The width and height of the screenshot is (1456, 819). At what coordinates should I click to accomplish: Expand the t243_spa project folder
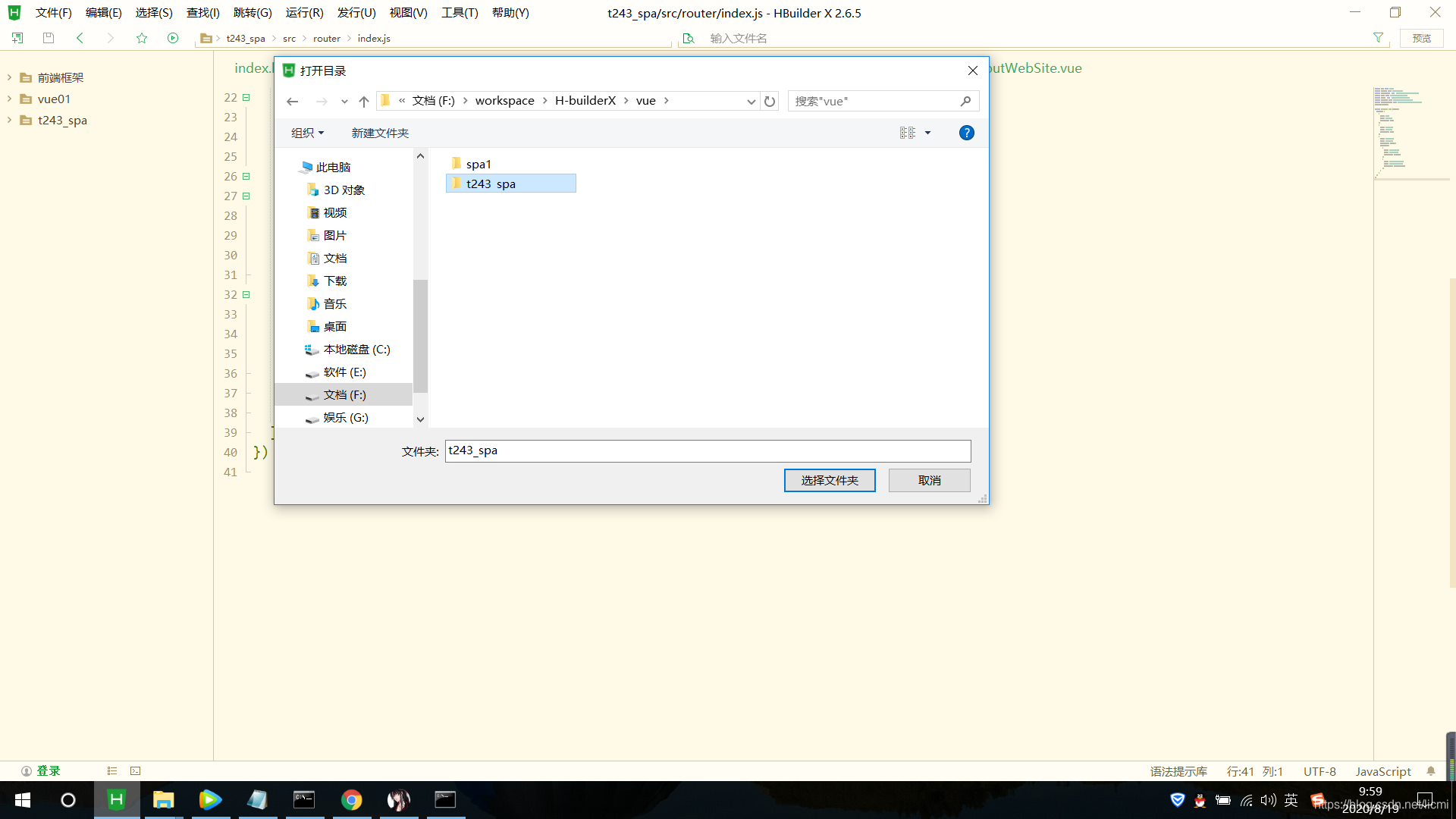pos(9,120)
